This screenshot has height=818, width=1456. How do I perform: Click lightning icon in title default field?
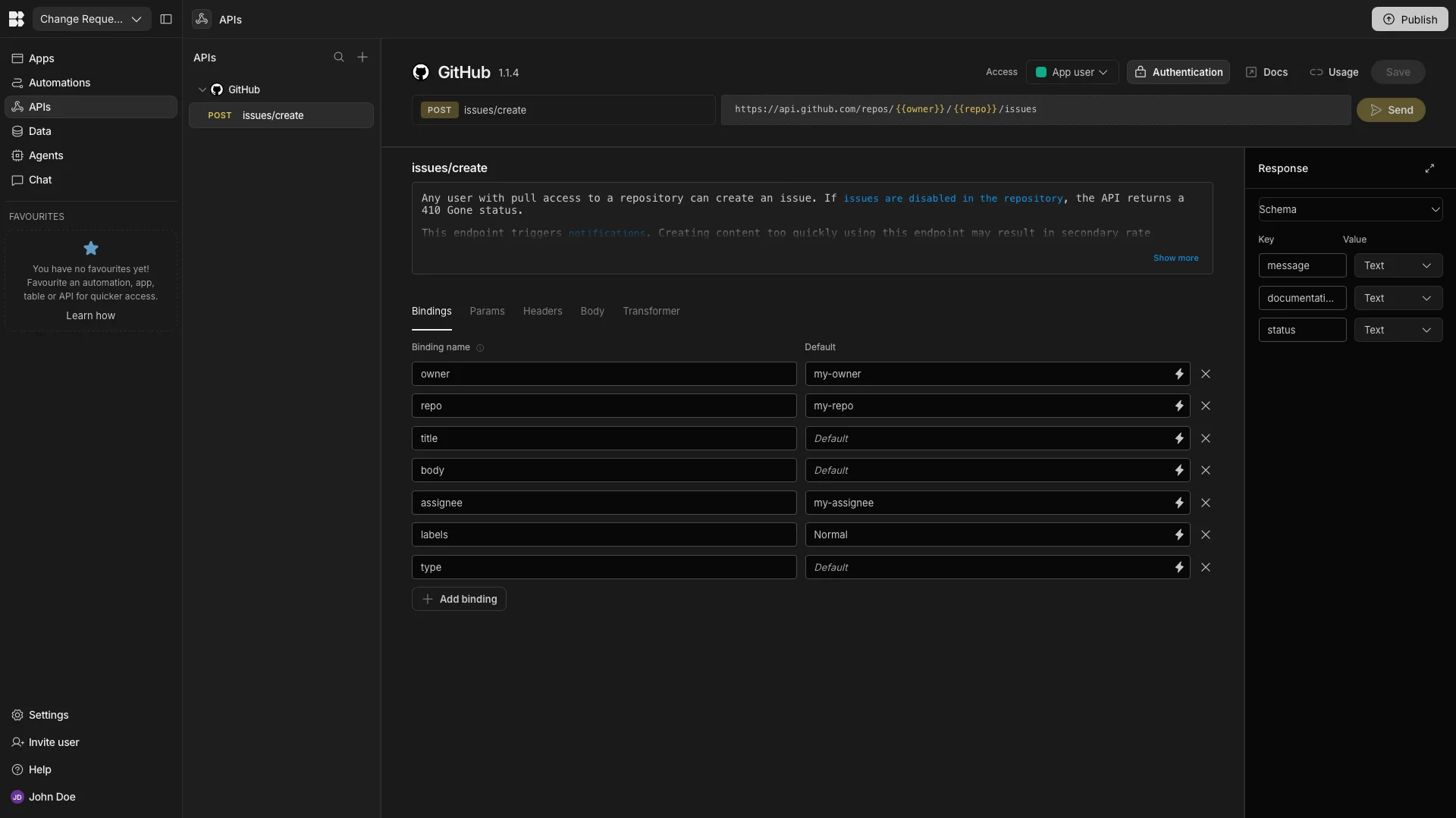(1179, 438)
